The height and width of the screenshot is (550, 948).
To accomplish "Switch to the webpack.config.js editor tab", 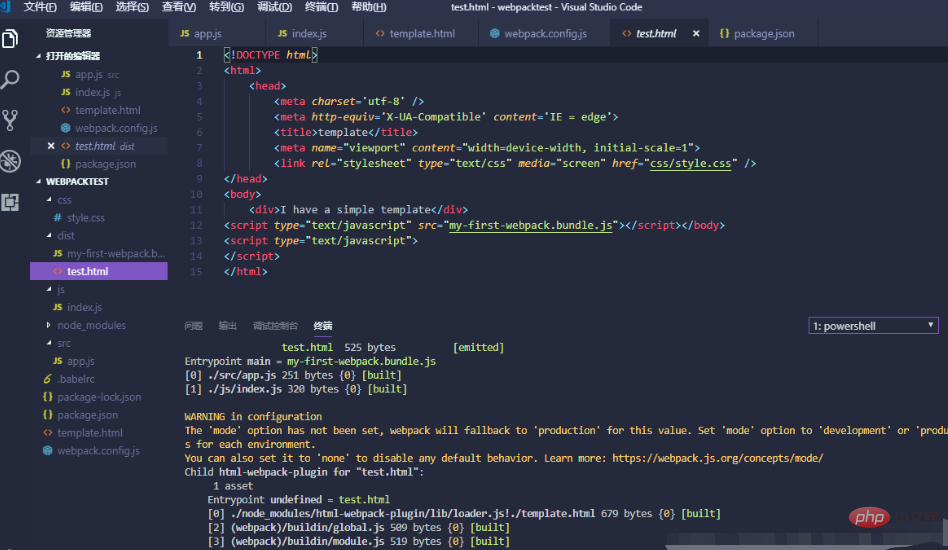I will [544, 33].
